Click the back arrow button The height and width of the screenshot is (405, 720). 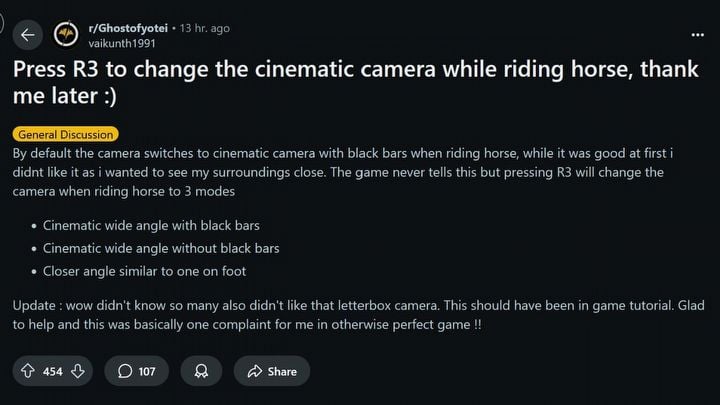28,35
